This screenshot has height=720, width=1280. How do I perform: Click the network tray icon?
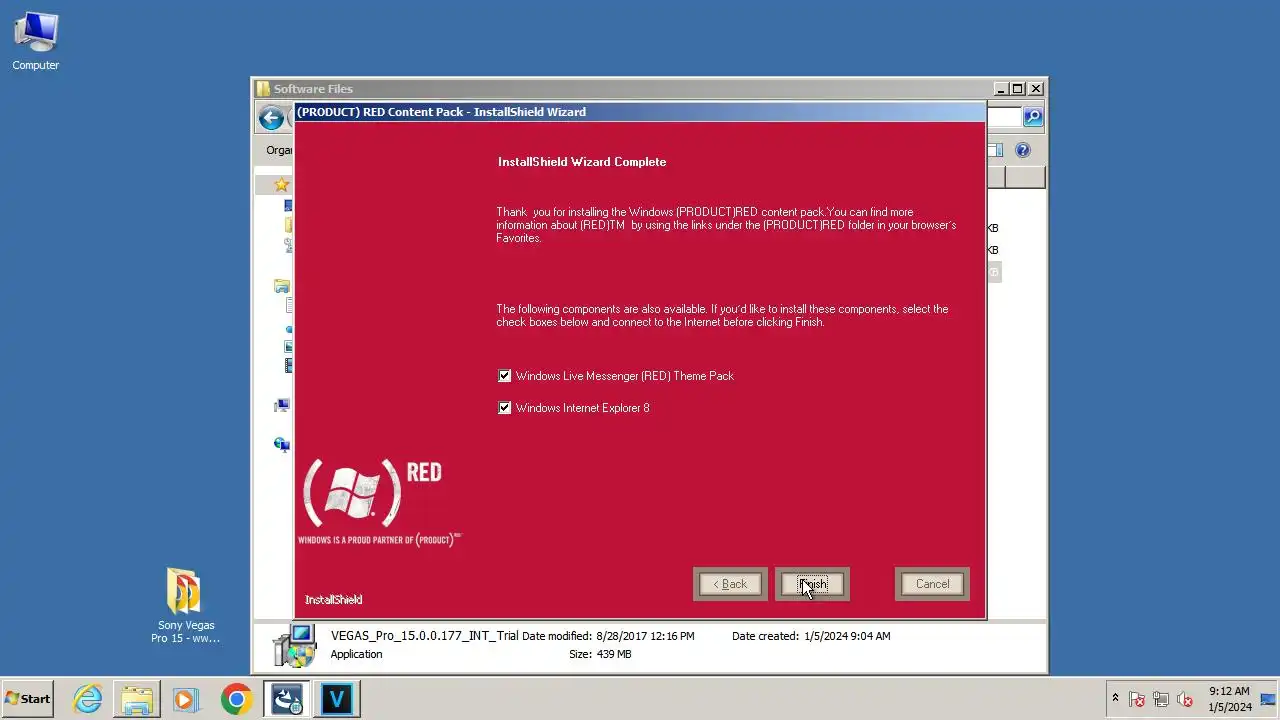pos(1161,699)
